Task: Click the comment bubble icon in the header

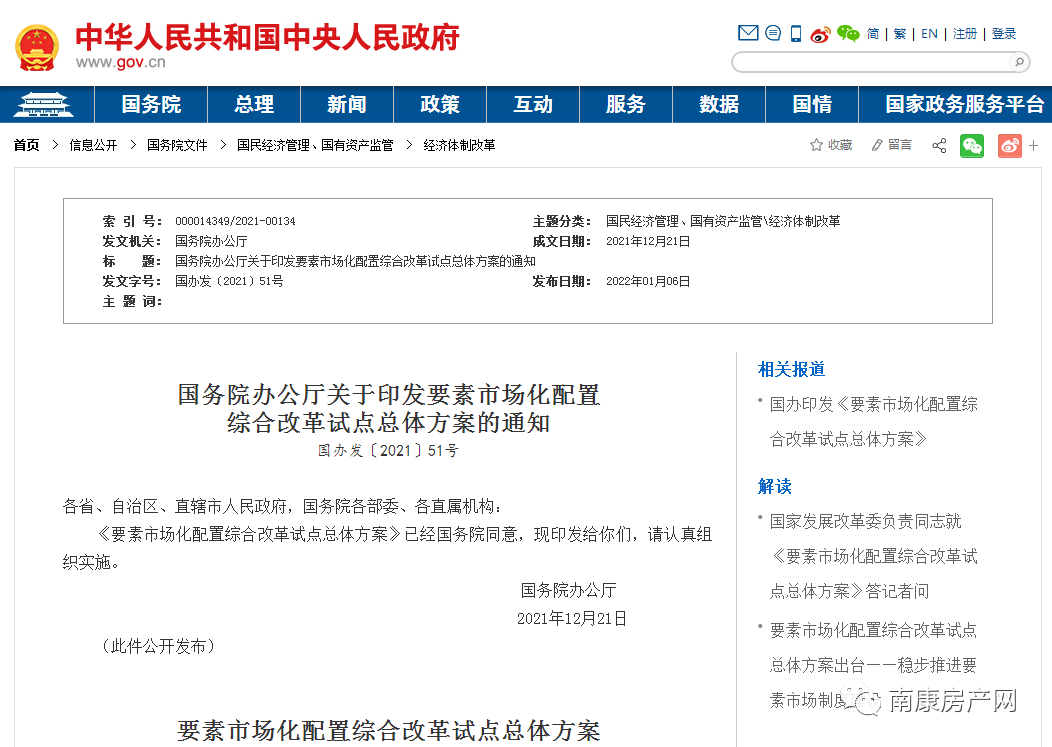Action: click(x=772, y=33)
